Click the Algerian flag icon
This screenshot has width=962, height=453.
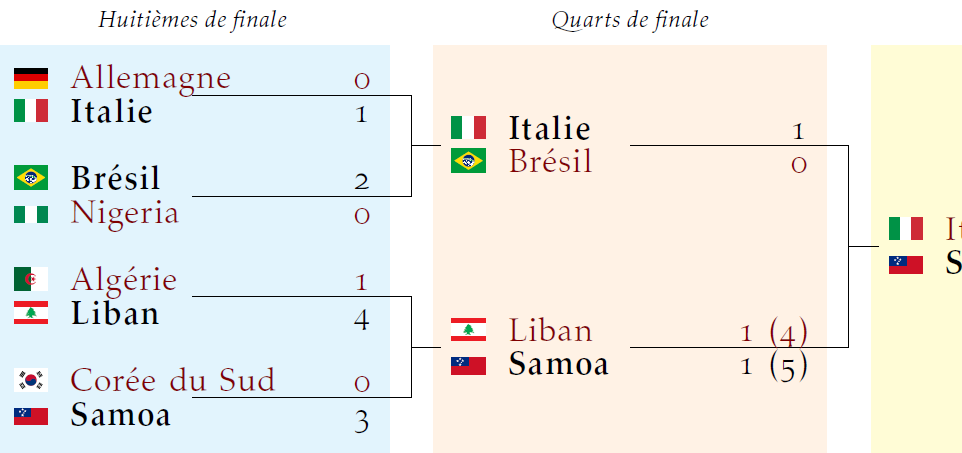coord(31,279)
